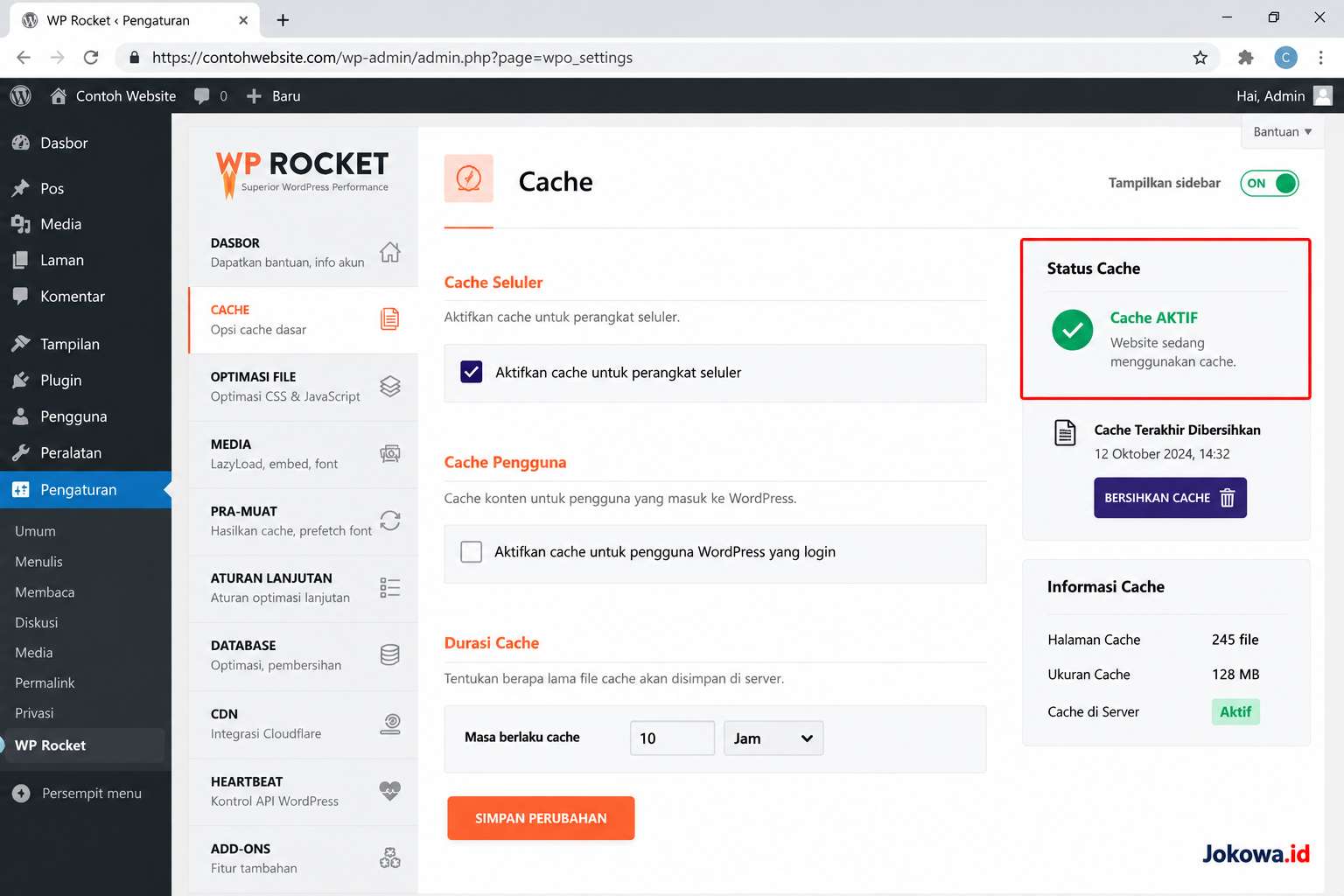Viewport: 1344px width, 896px height.
Task: Select Permalink submenu item
Action: [x=45, y=682]
